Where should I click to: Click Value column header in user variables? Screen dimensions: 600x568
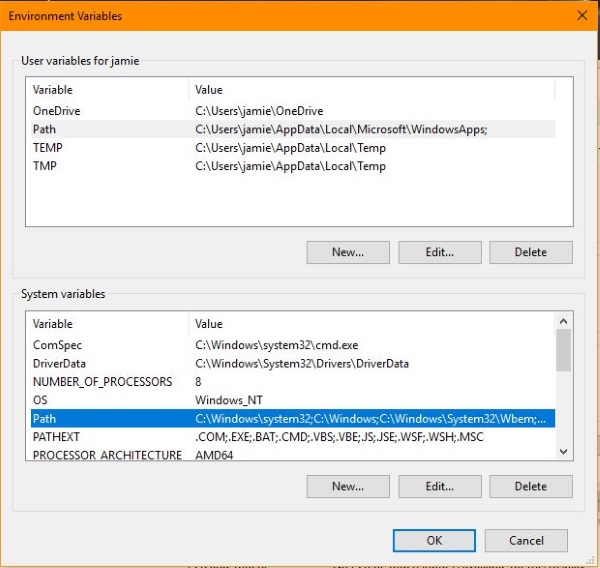[x=372, y=90]
